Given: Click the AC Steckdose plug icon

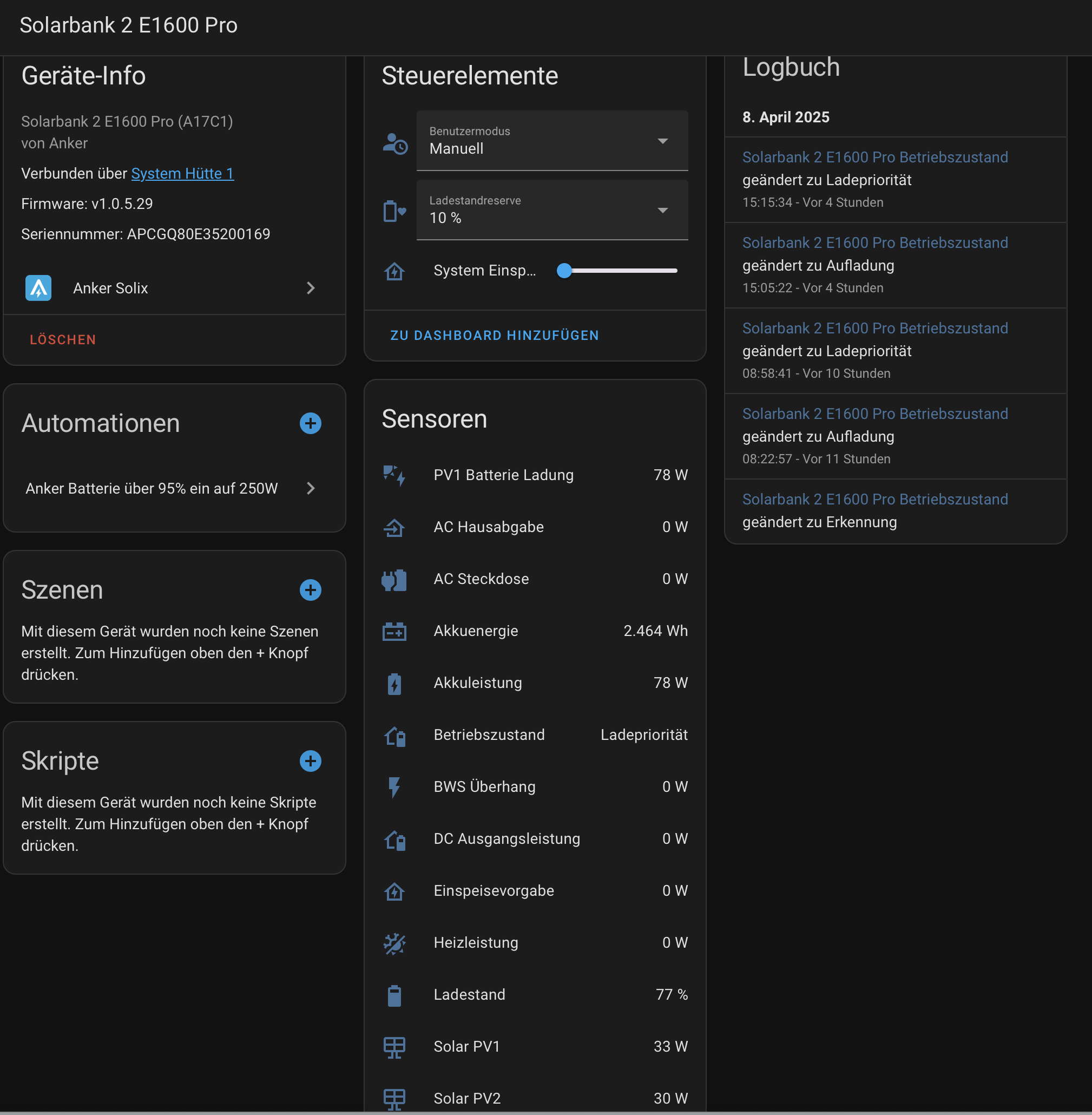Looking at the screenshot, I should point(394,579).
